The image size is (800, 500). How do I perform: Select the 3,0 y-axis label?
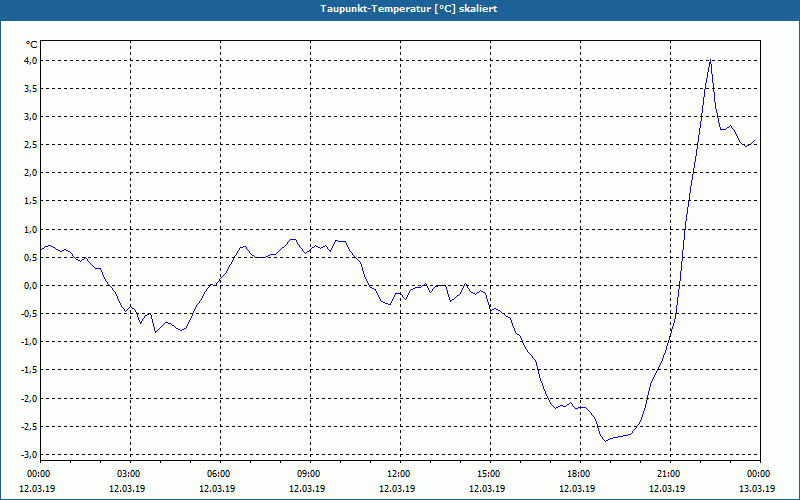(x=31, y=117)
